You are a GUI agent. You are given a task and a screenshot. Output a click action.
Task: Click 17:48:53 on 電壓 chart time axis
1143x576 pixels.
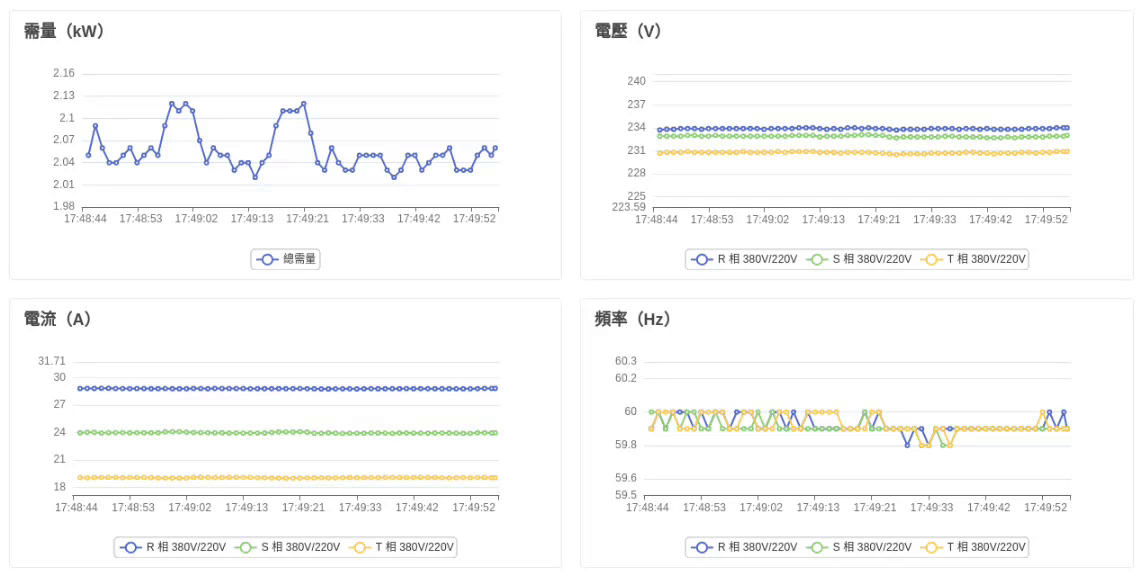(711, 219)
